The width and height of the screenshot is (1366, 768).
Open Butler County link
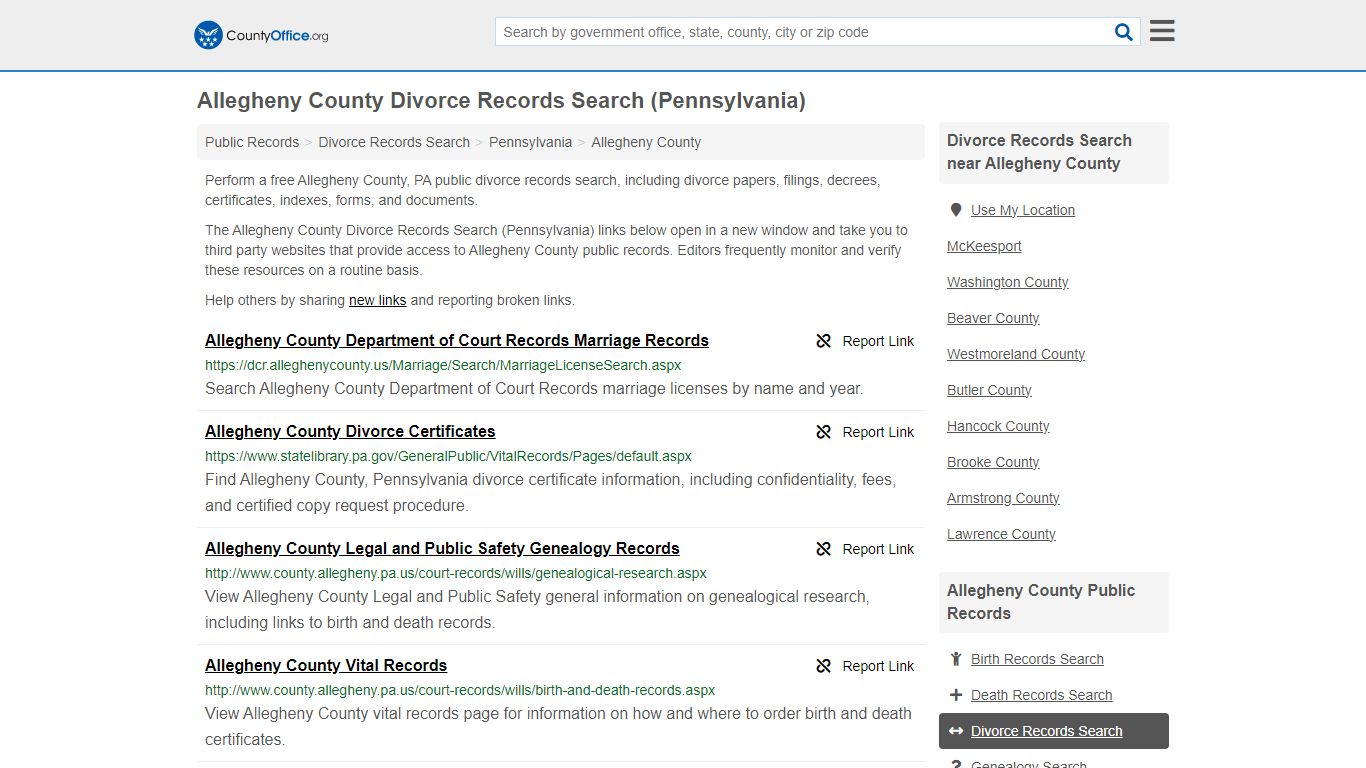(989, 390)
